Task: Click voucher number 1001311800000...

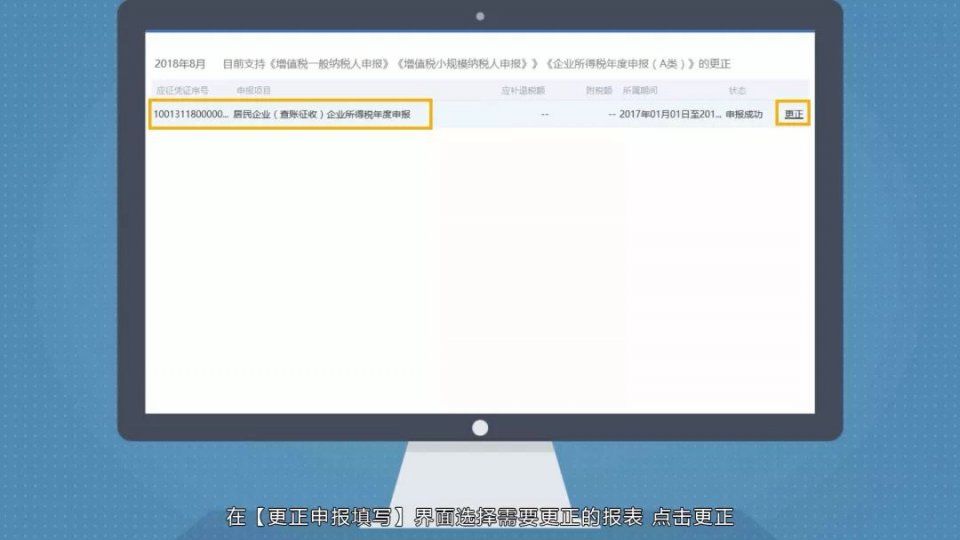Action: click(x=190, y=114)
